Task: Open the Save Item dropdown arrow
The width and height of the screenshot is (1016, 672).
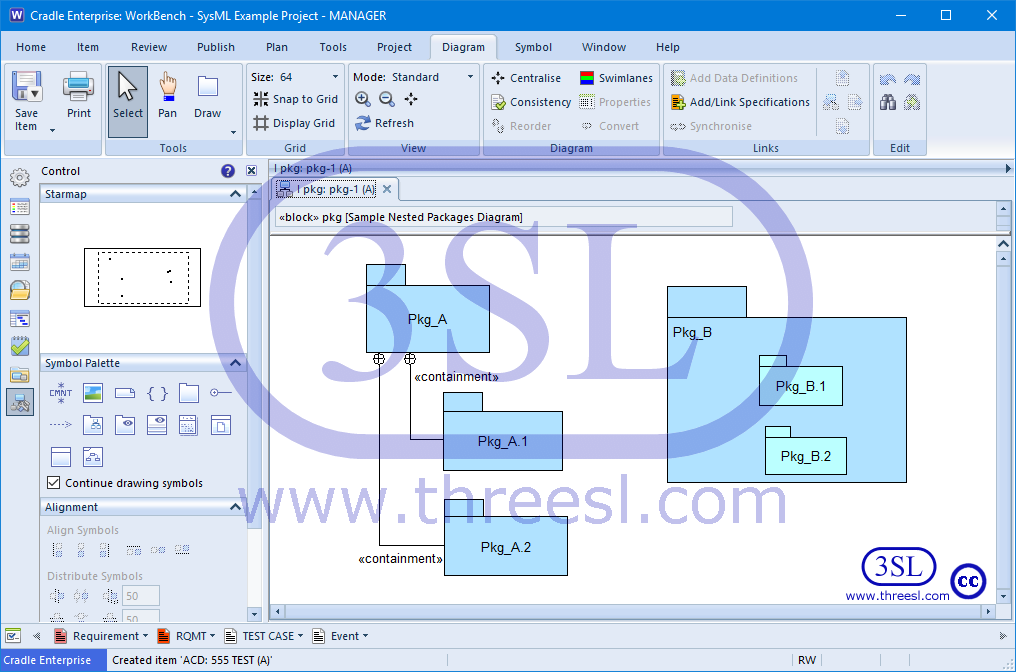Action: (52, 130)
